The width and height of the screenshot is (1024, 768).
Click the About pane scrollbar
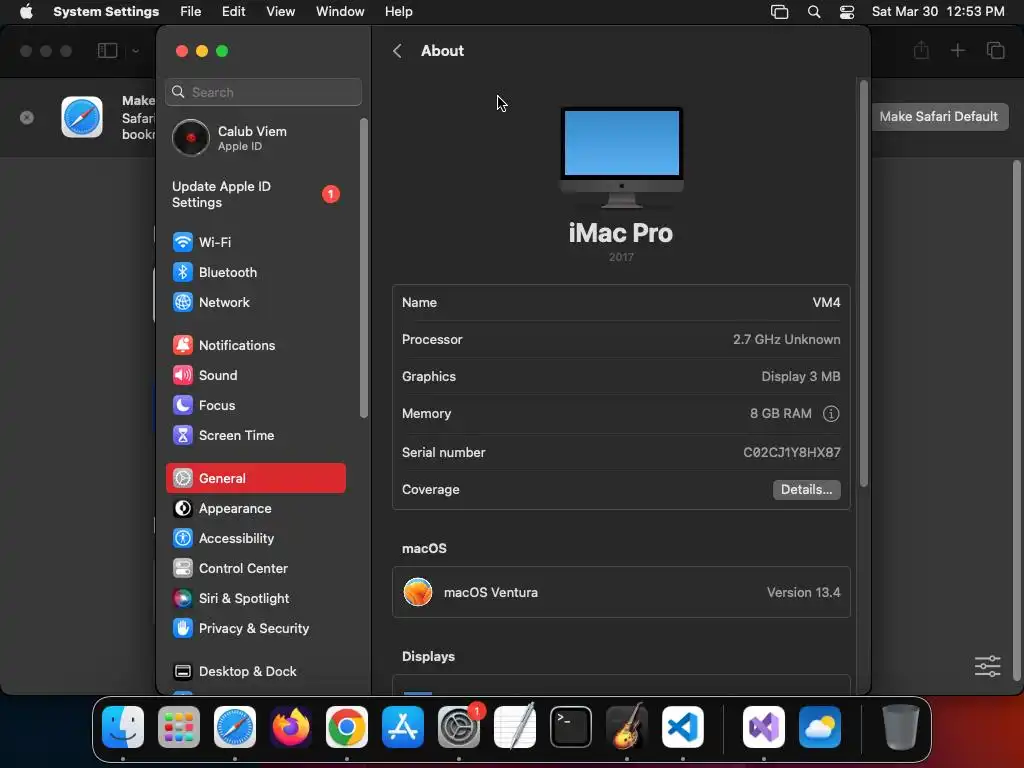[863, 283]
